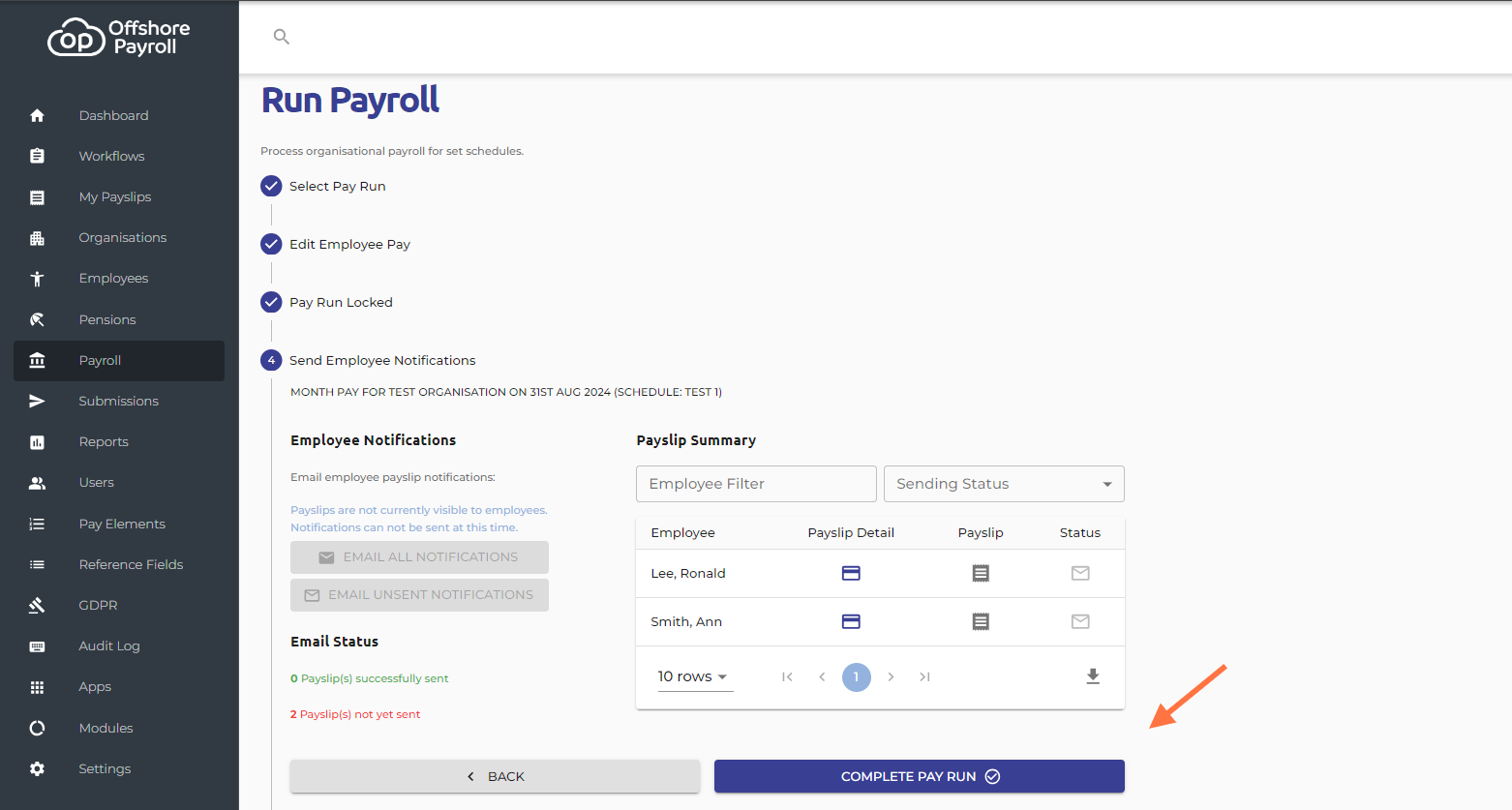The image size is (1512, 810).
Task: Open Payslip Detail for Lee, Ronald
Action: tap(851, 573)
